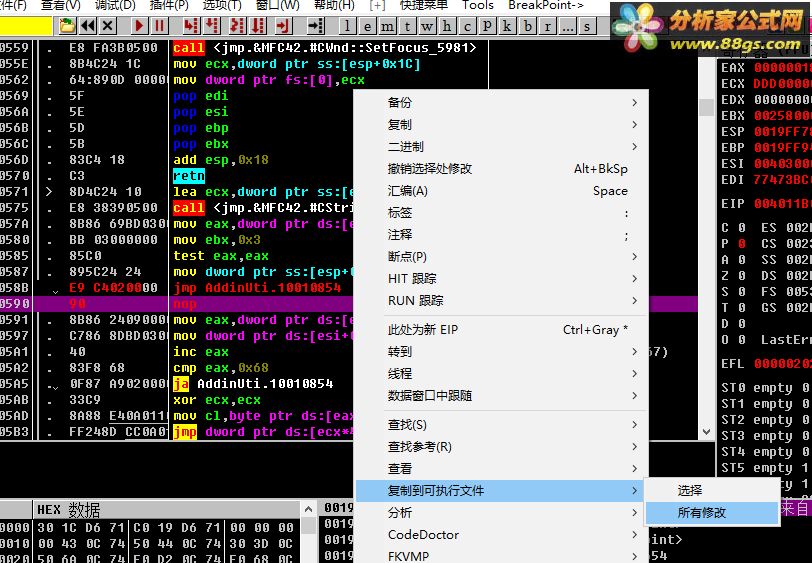
Task: Choose 标签 from context menu
Action: click(x=501, y=213)
